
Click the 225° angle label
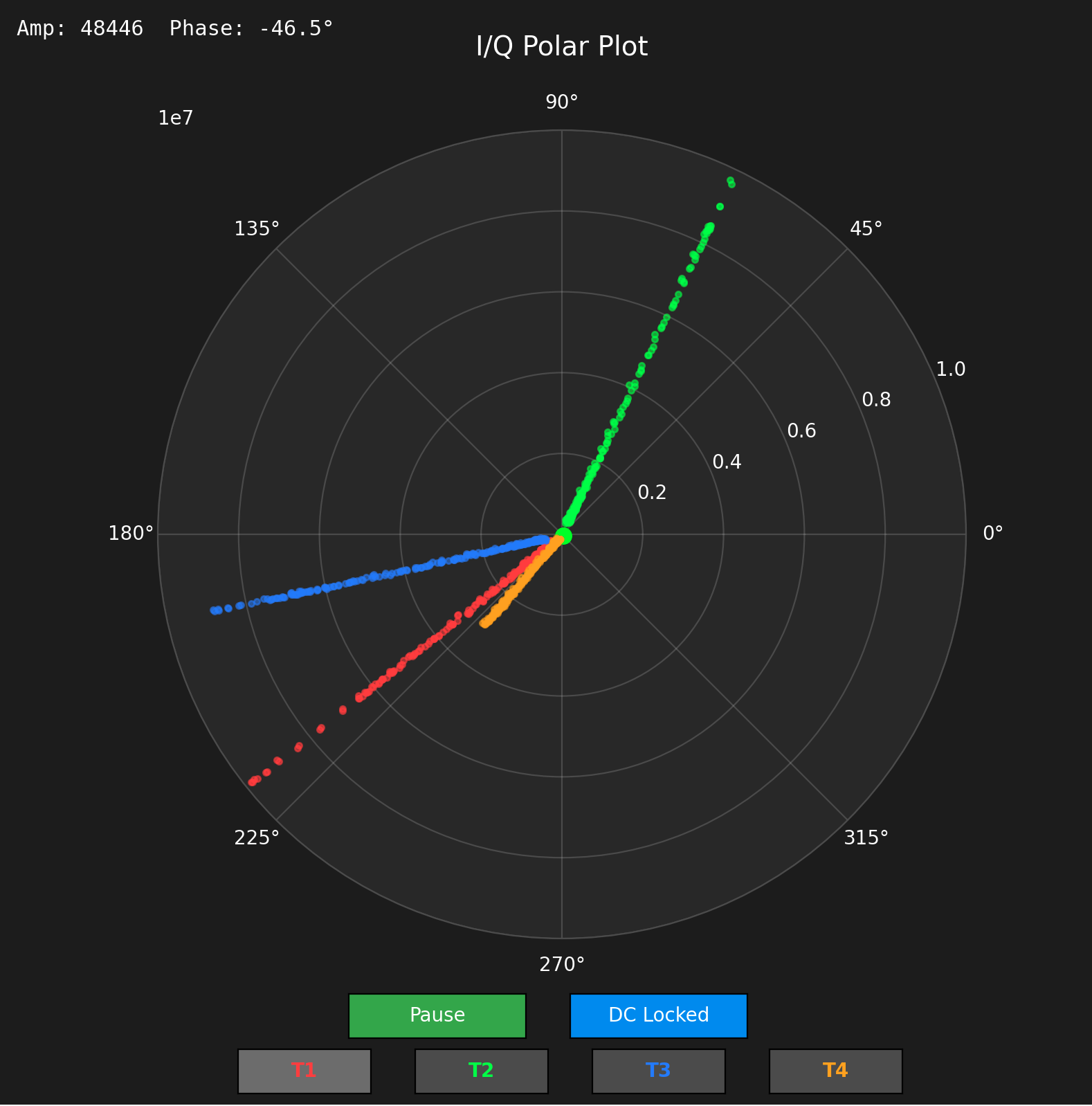pyautogui.click(x=257, y=838)
